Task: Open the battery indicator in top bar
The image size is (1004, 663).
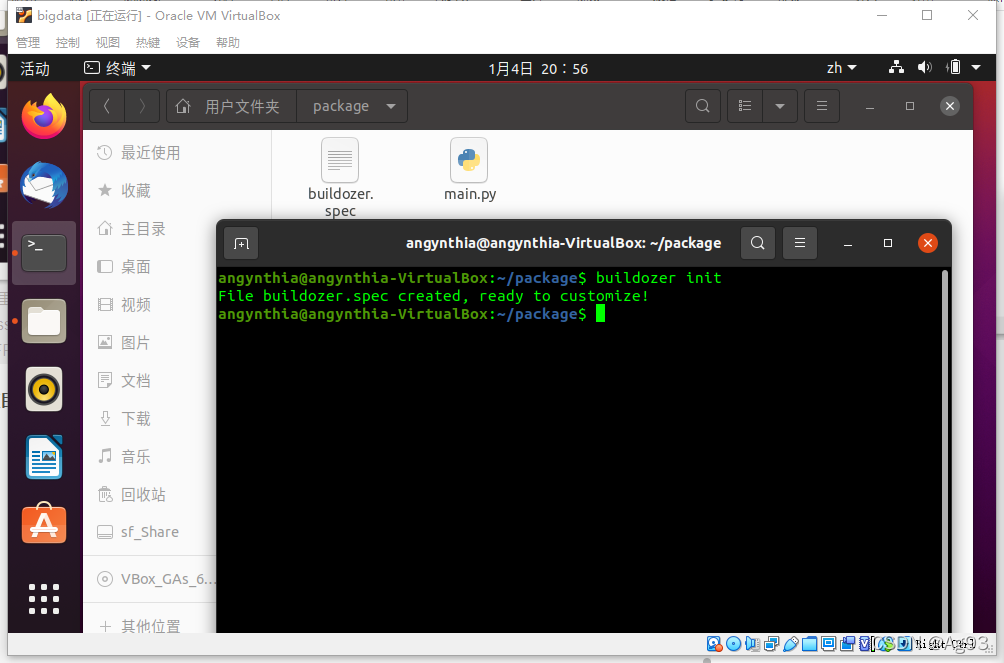Action: point(953,67)
